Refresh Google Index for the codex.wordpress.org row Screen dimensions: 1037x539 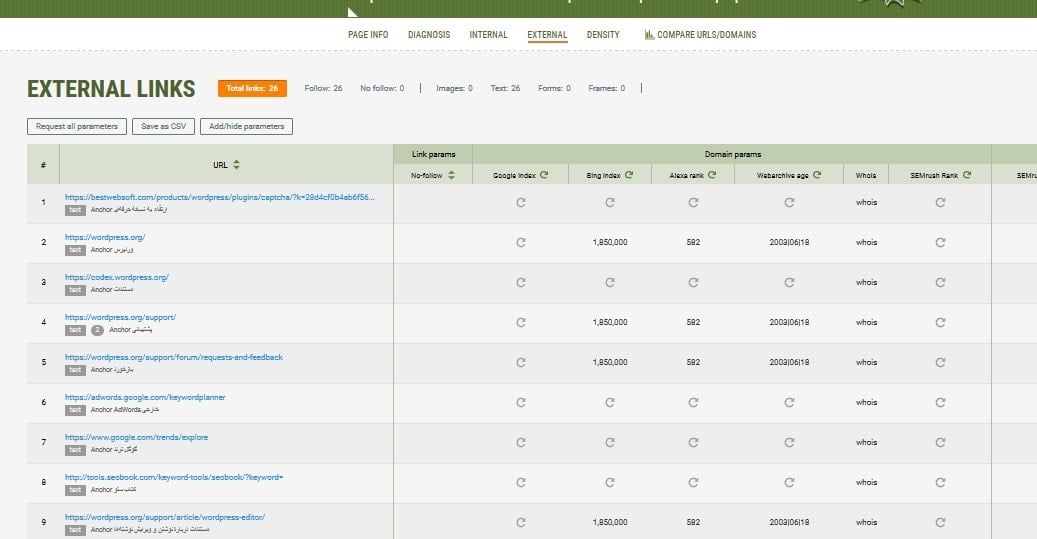[520, 282]
